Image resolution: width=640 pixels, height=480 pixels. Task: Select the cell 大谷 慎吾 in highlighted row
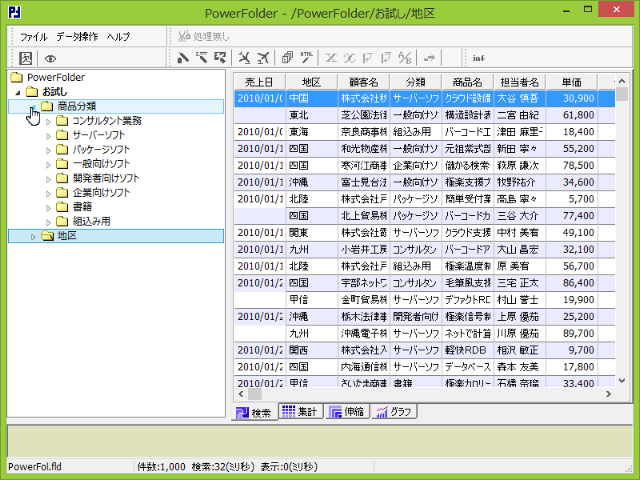point(520,98)
